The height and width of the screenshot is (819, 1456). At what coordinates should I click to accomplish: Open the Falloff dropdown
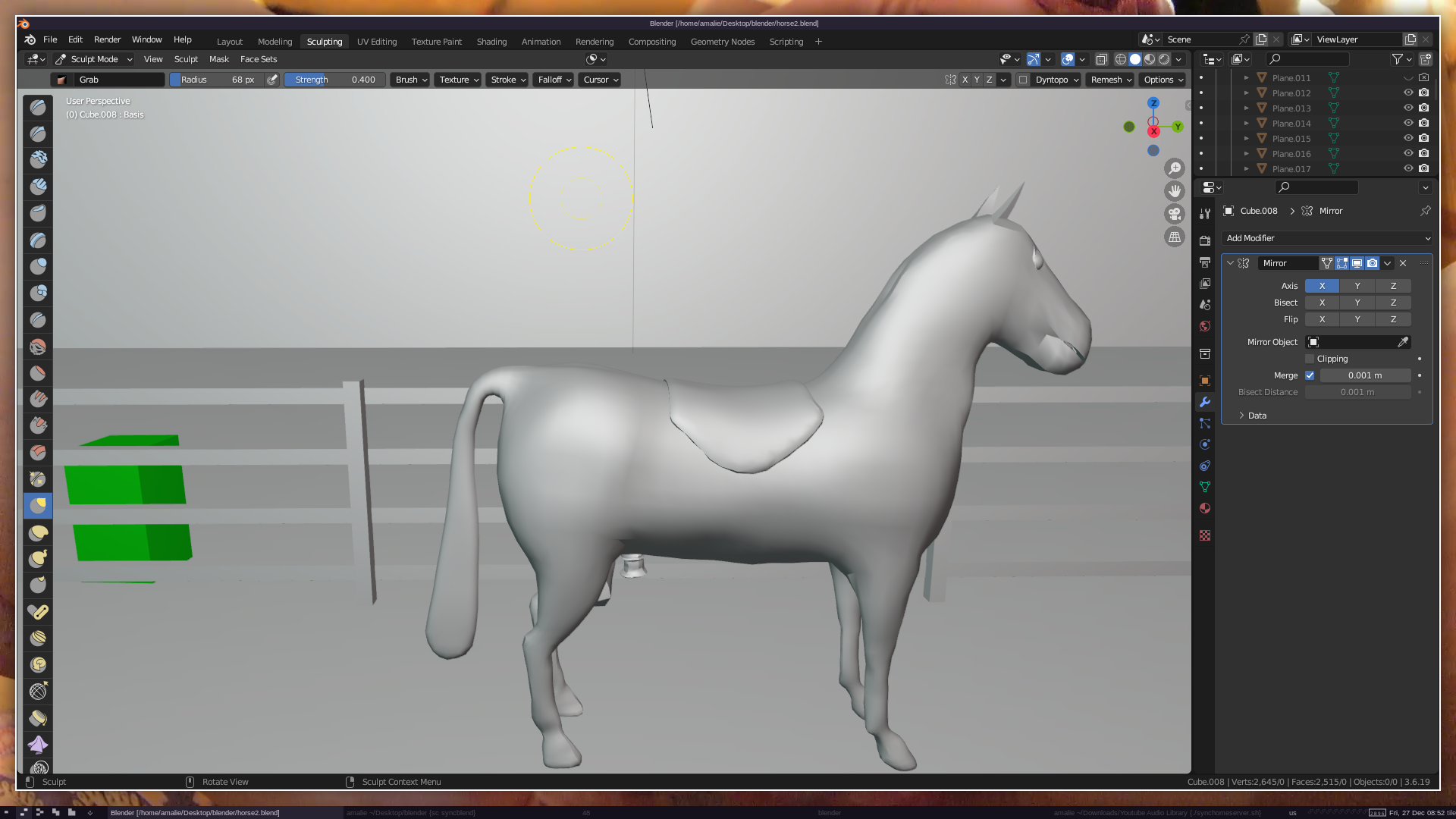554,80
